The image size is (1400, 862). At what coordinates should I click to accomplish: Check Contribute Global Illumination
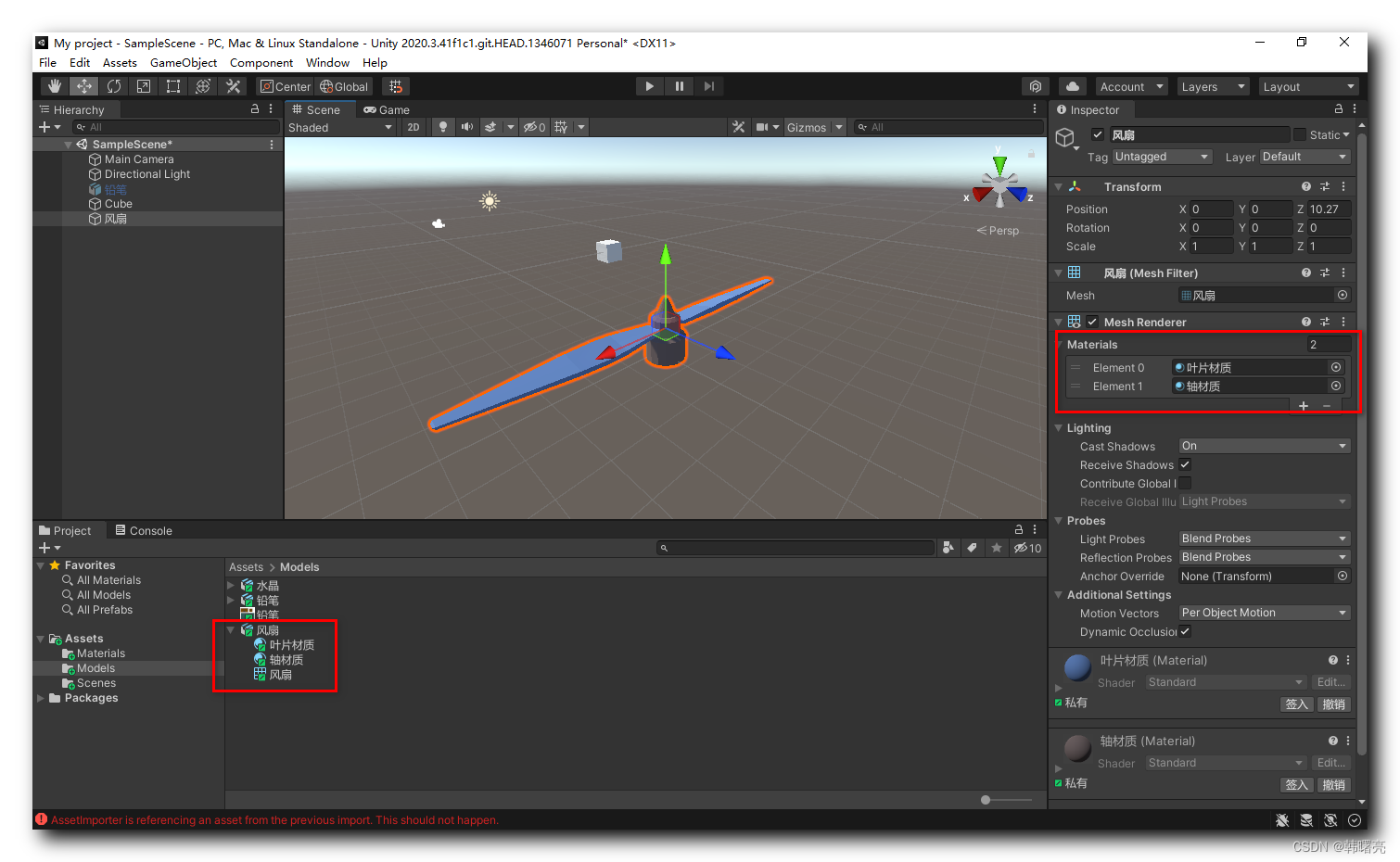point(1185,483)
